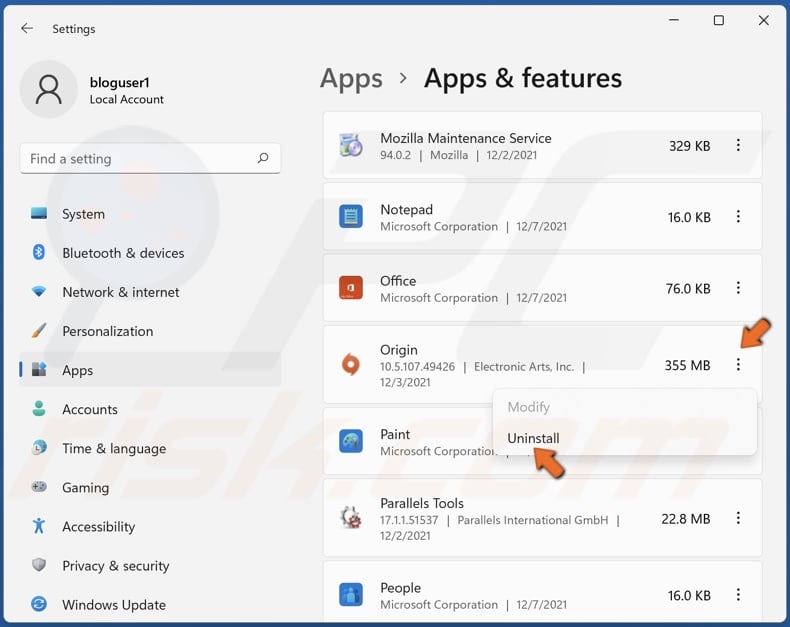Open three-dot menu for Office
790x627 pixels.
(x=738, y=288)
